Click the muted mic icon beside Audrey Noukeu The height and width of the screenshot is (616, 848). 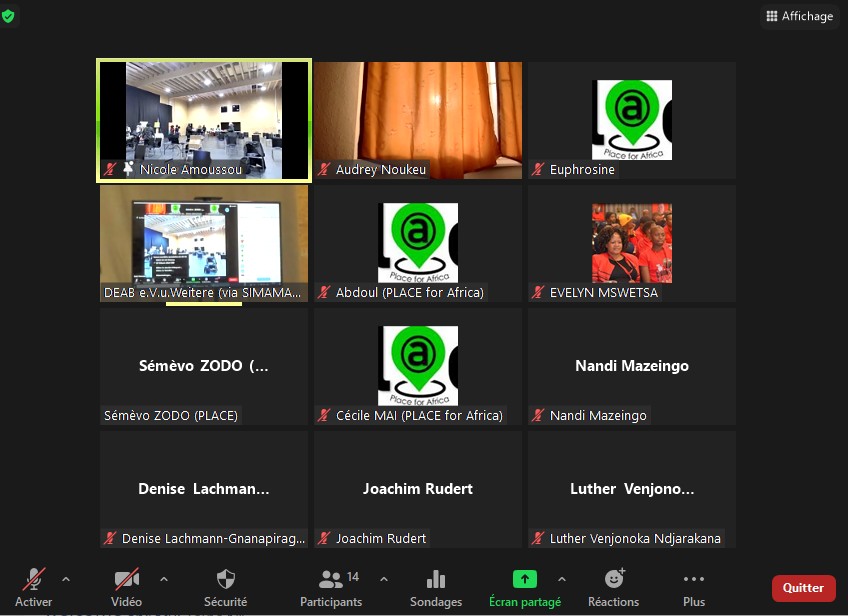(324, 170)
